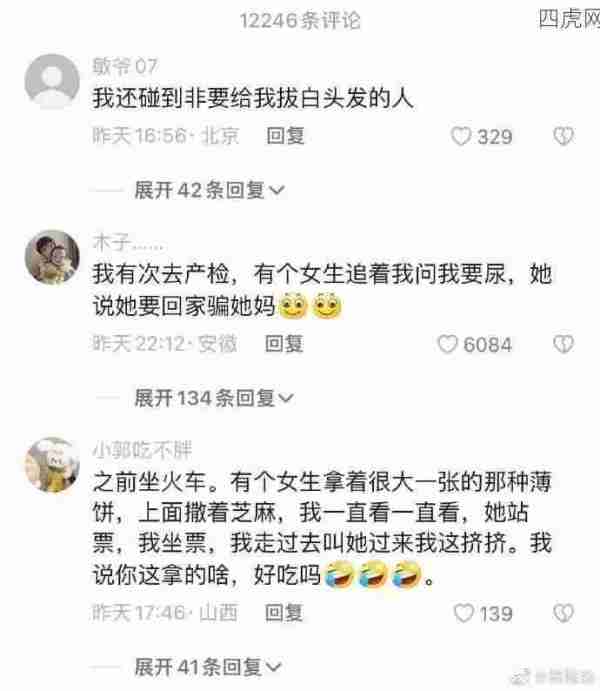
Task: Open avatar of user 小郭吃不胖
Action: tap(52, 464)
